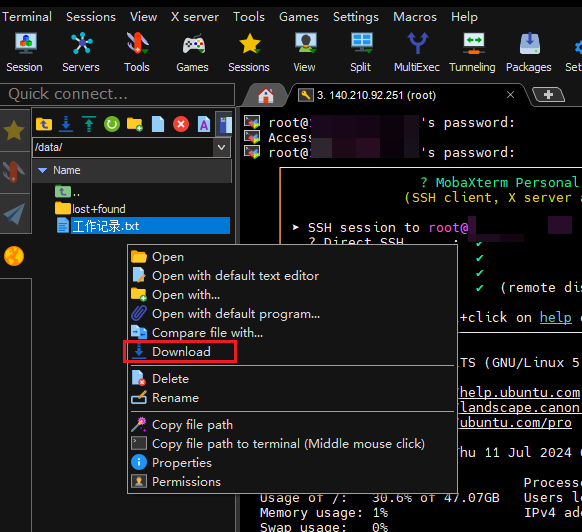Close the 140.210.92.251 session tab
The image size is (582, 532).
[510, 95]
